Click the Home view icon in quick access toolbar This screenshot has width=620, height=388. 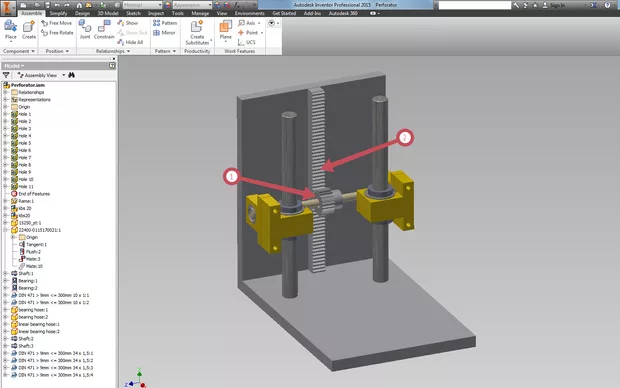79,5
